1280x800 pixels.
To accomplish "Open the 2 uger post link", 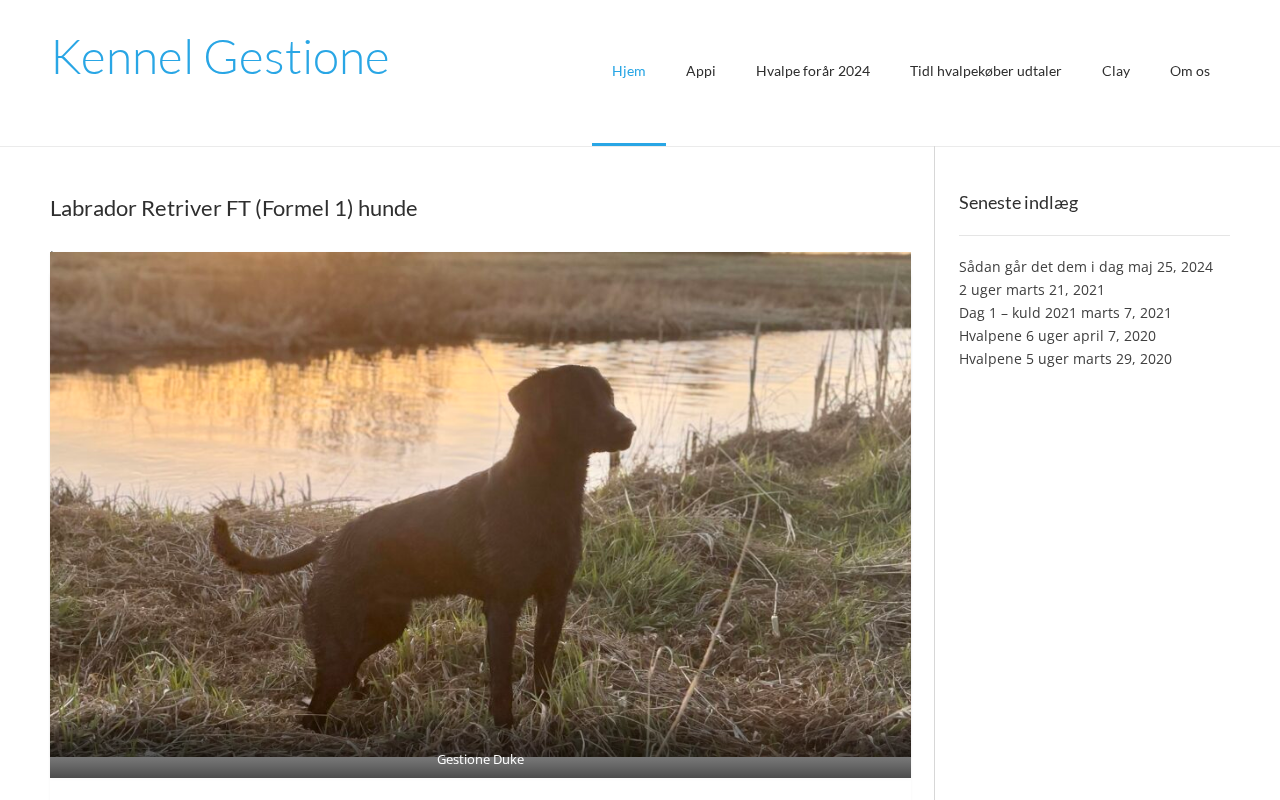I will (x=980, y=290).
